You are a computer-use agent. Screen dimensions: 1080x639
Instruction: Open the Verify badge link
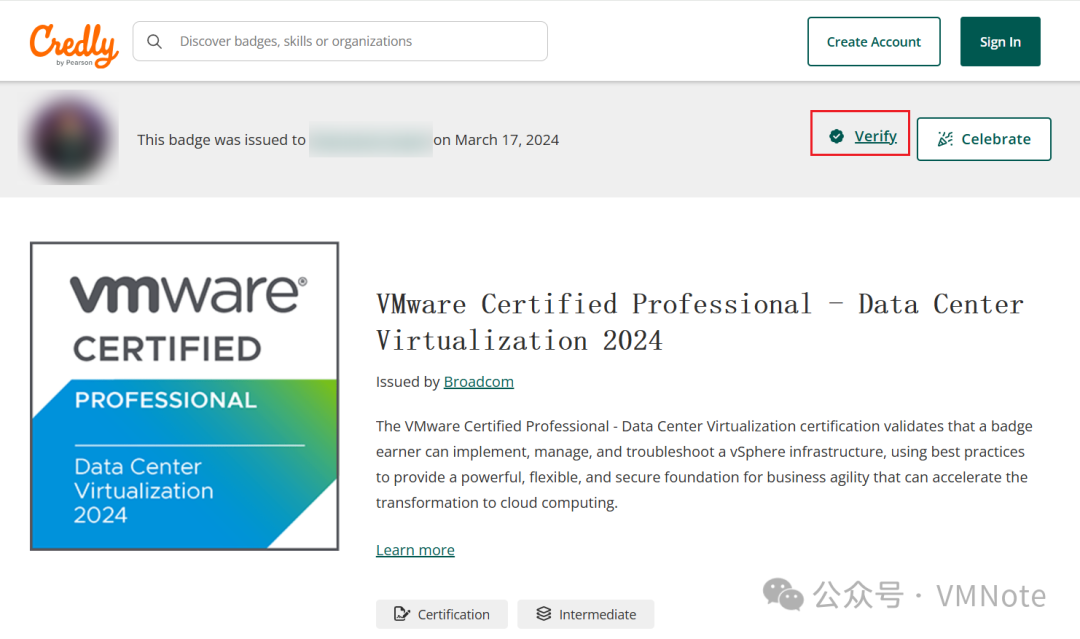[x=875, y=136]
